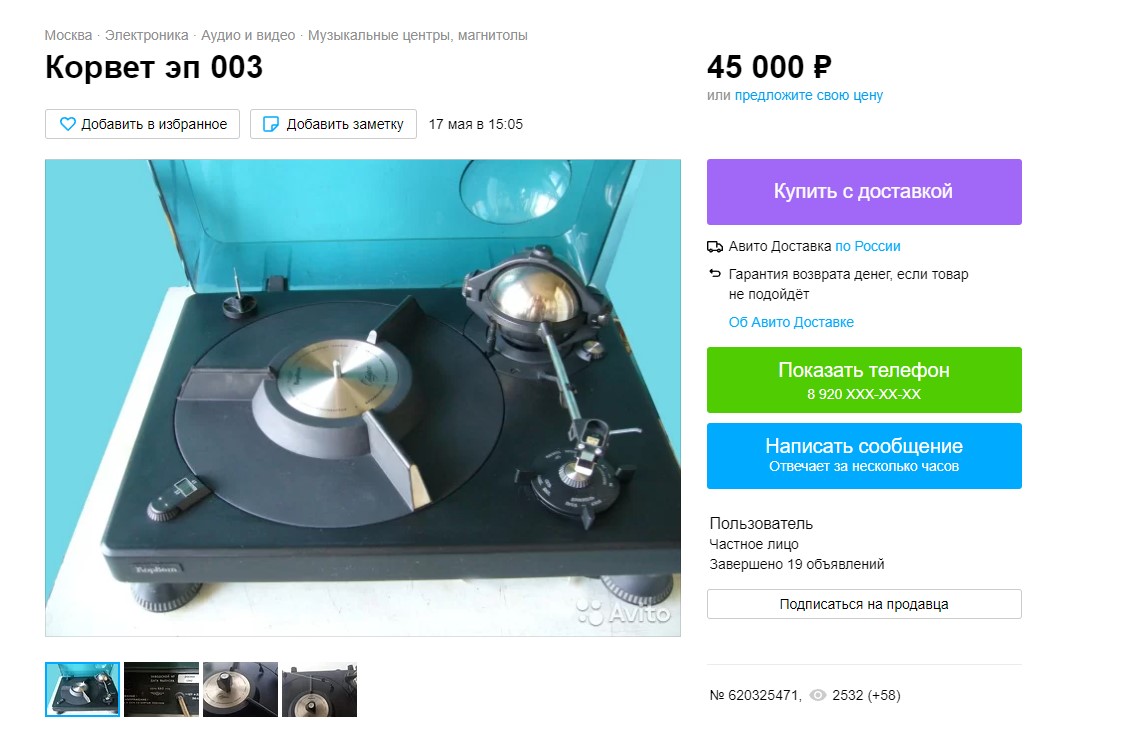Click the Avito watermark logo on photo
1148x755 pixels.
(624, 611)
